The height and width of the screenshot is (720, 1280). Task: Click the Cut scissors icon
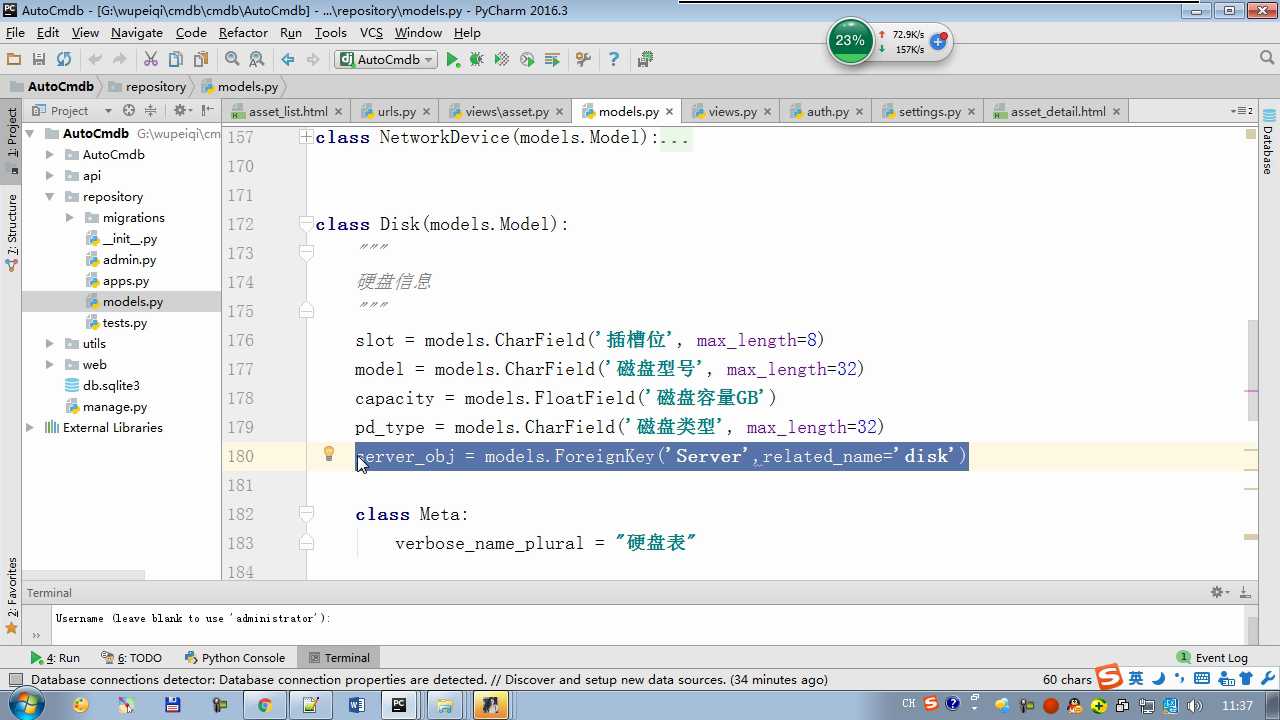(x=151, y=60)
